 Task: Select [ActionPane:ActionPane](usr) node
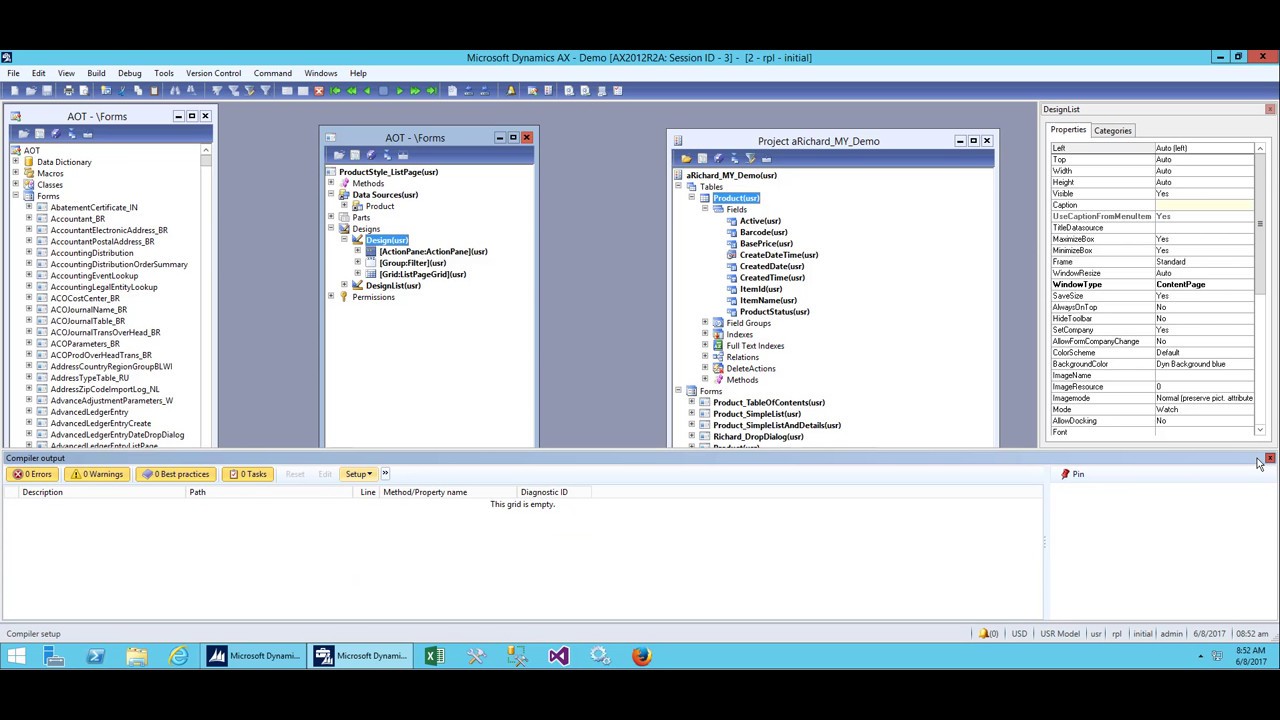click(433, 252)
